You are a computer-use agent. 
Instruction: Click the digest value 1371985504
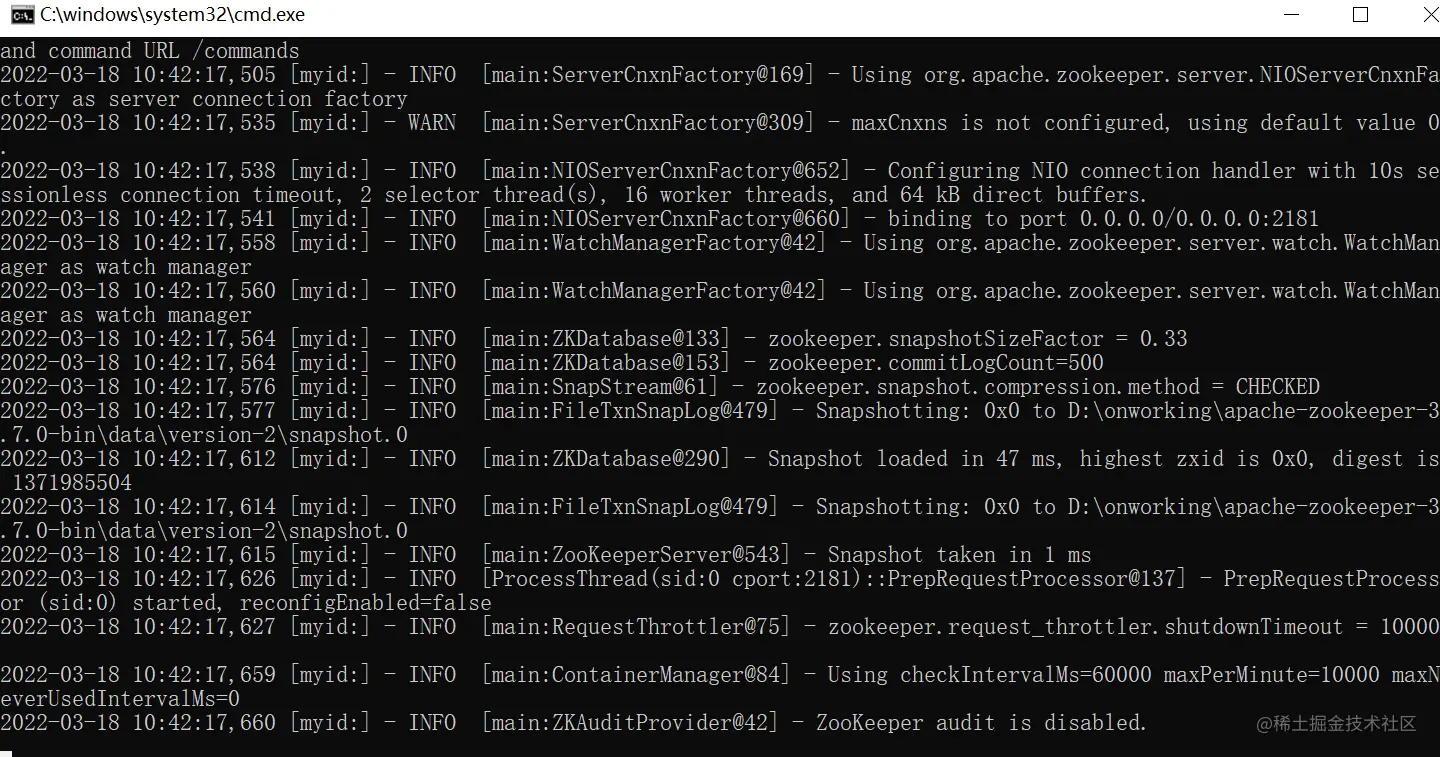pyautogui.click(x=72, y=483)
